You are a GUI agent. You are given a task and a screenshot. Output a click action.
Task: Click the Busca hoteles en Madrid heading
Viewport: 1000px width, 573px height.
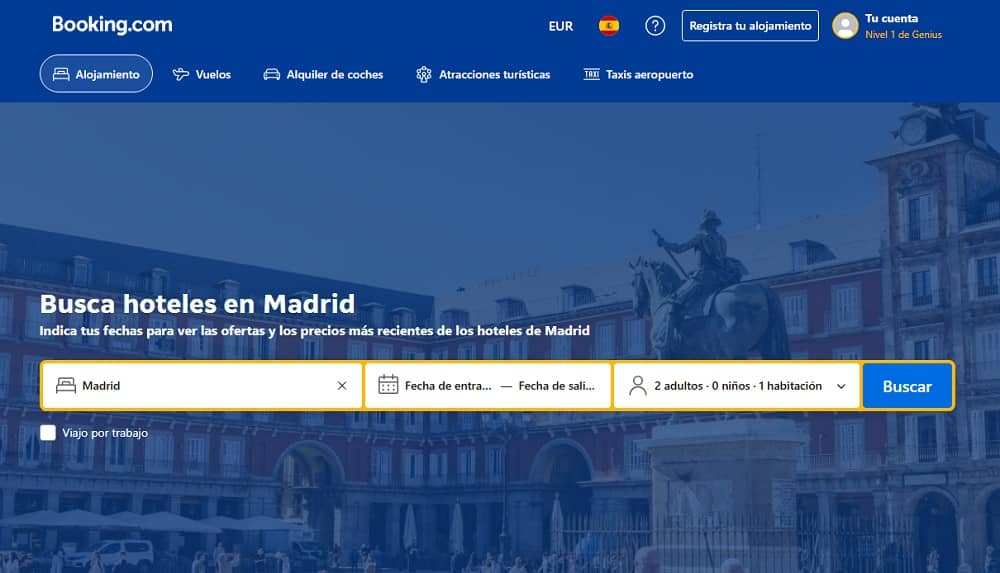point(197,304)
